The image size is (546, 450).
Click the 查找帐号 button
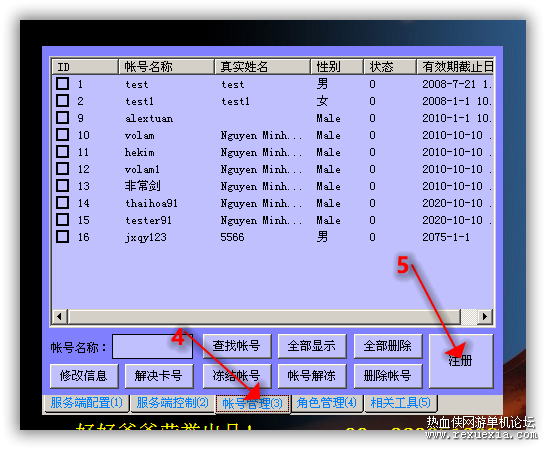(x=237, y=346)
